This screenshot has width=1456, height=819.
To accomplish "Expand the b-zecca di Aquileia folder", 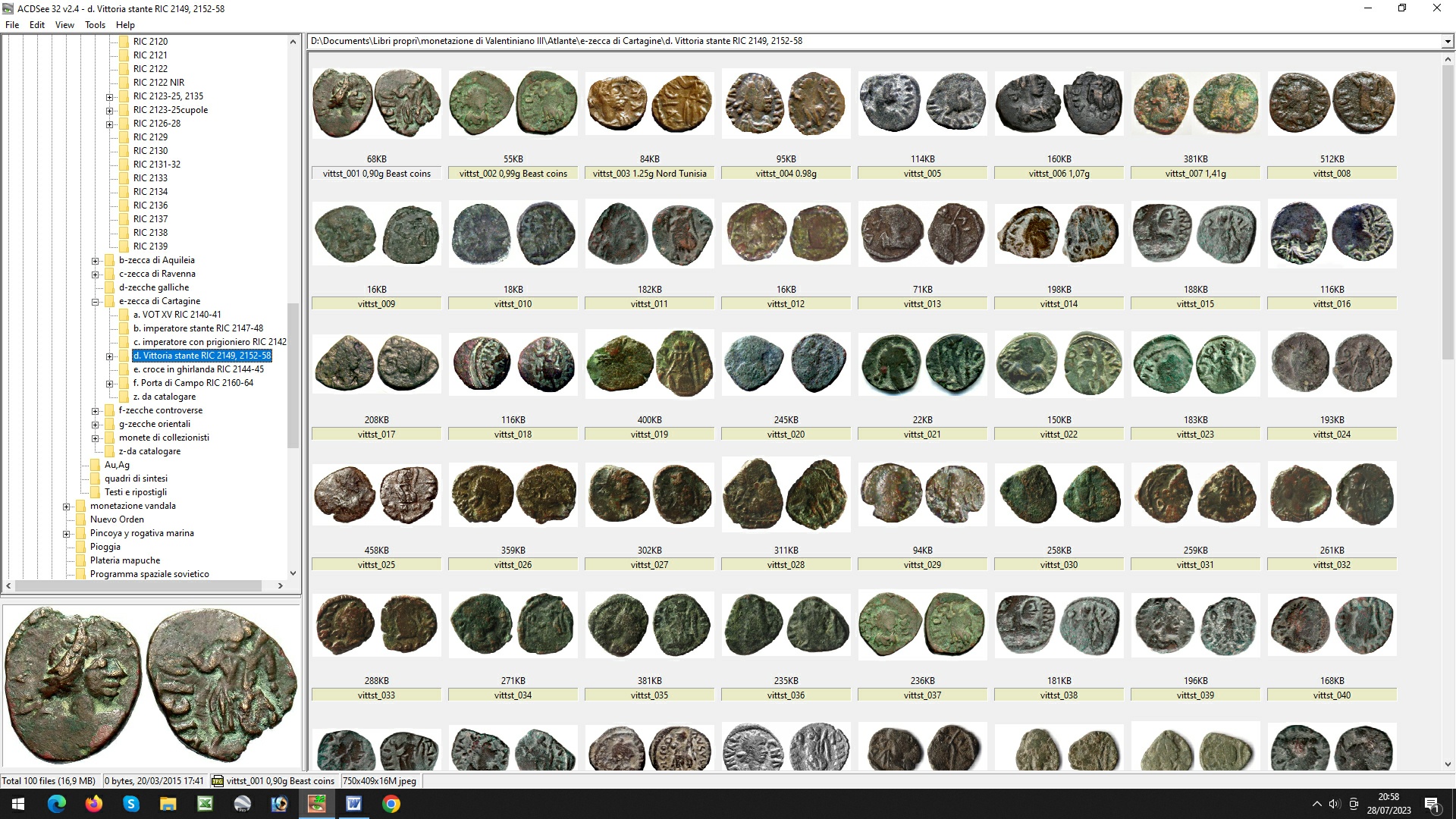I will pyautogui.click(x=96, y=261).
